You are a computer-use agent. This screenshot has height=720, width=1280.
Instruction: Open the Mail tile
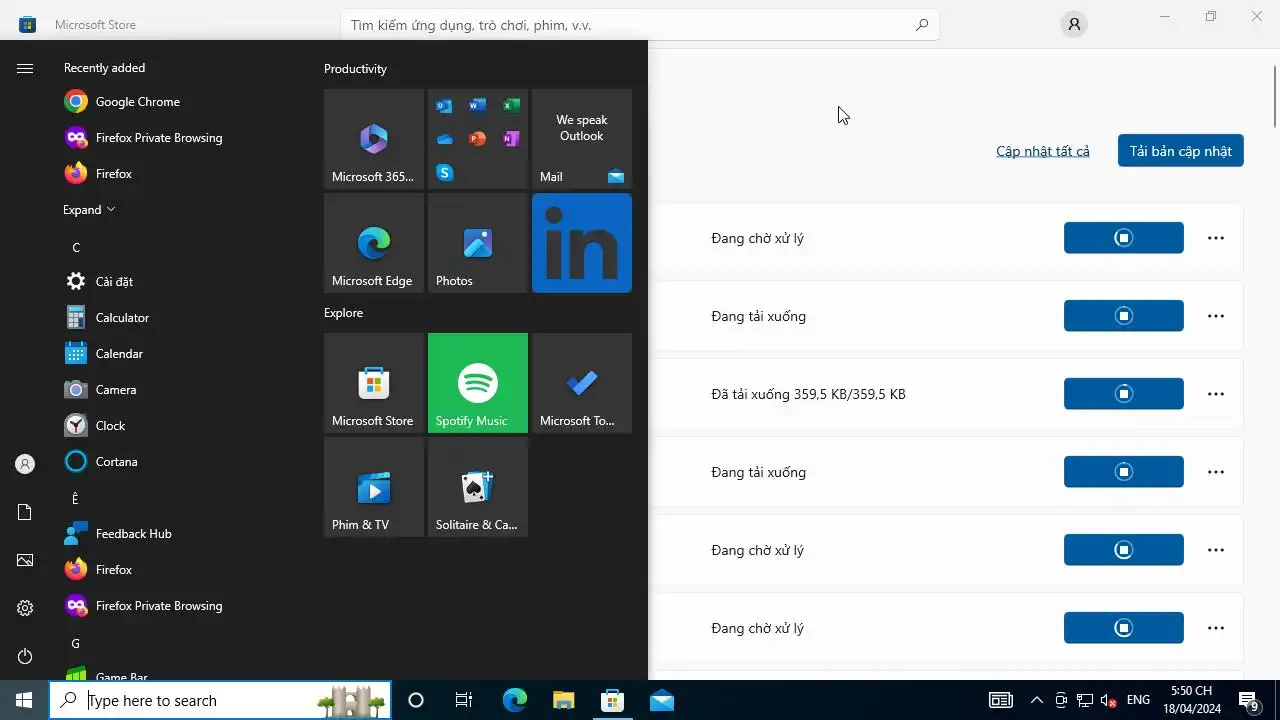click(x=582, y=139)
